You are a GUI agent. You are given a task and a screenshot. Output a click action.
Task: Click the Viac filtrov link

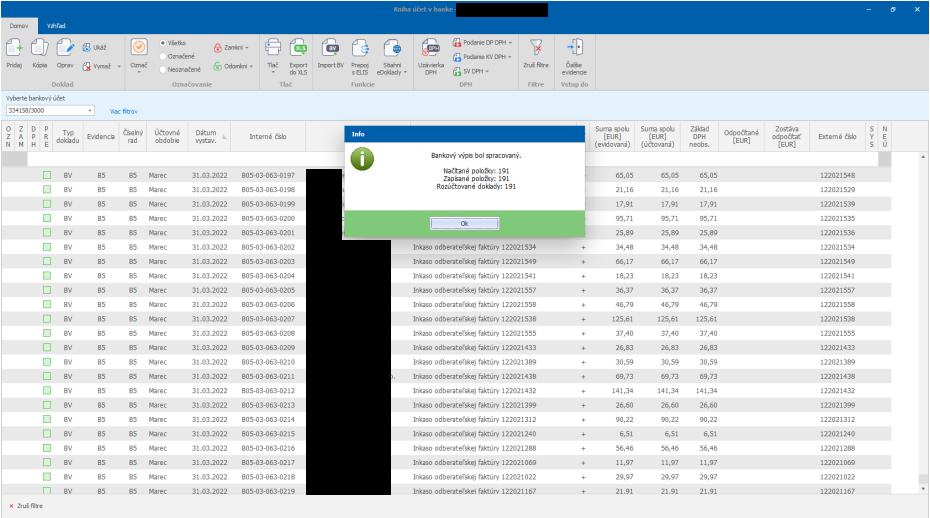[x=124, y=112]
